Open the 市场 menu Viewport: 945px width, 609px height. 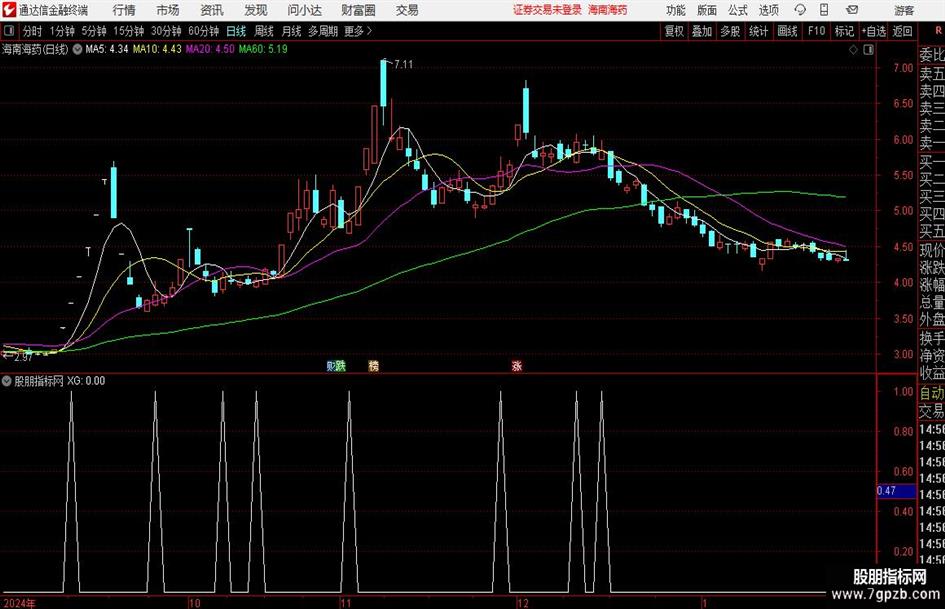click(x=168, y=10)
